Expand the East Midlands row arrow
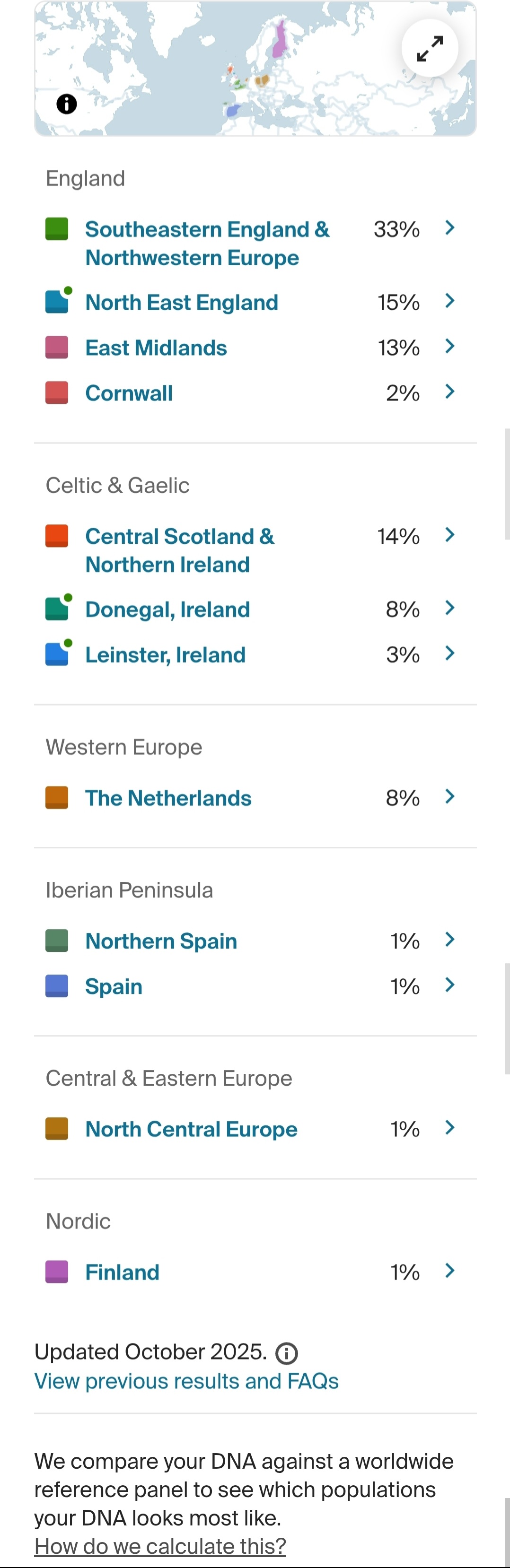Image resolution: width=510 pixels, height=1568 pixels. pyautogui.click(x=449, y=346)
